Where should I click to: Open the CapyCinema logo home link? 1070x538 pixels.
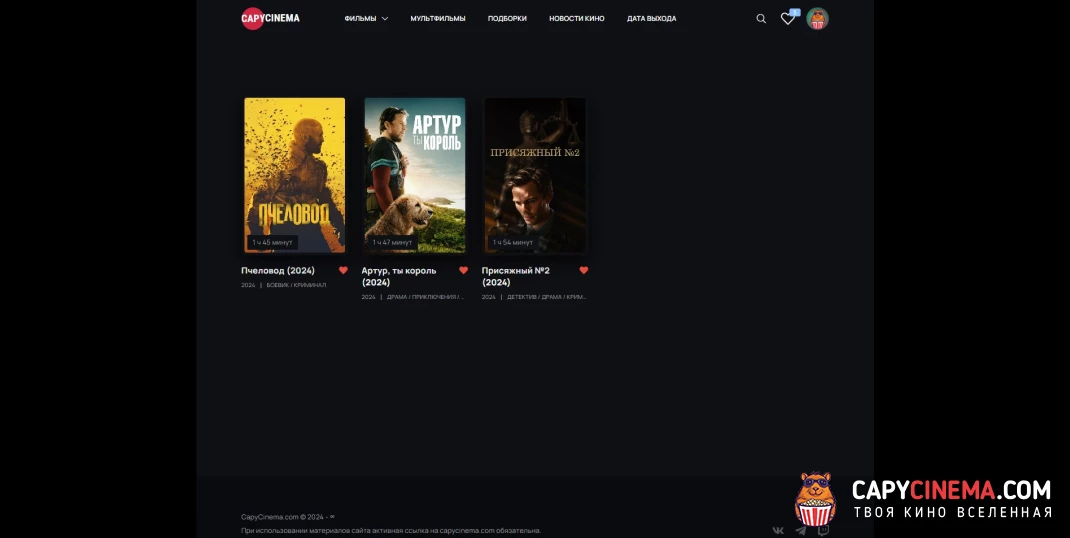pyautogui.click(x=270, y=18)
